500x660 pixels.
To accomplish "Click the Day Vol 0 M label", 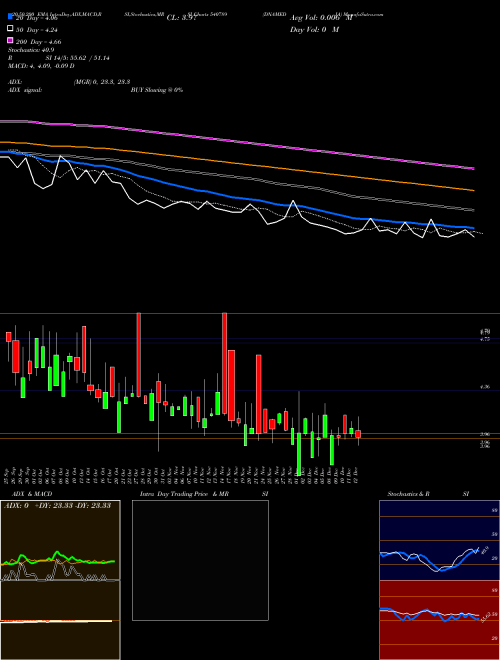I will coord(314,29).
